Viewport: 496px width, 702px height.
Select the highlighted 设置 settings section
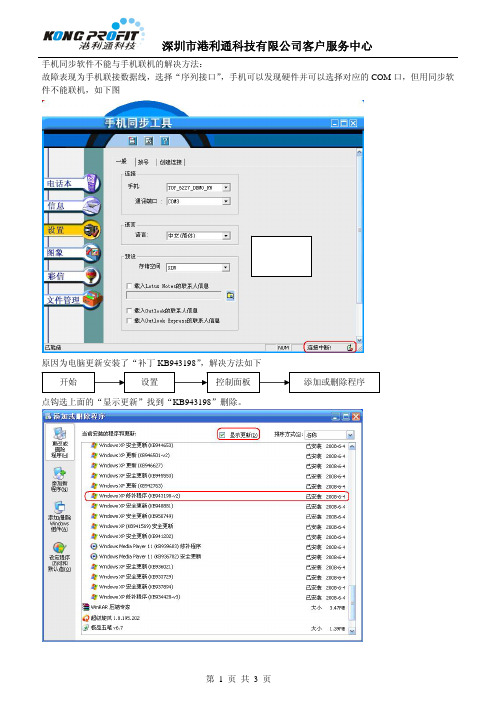(72, 230)
